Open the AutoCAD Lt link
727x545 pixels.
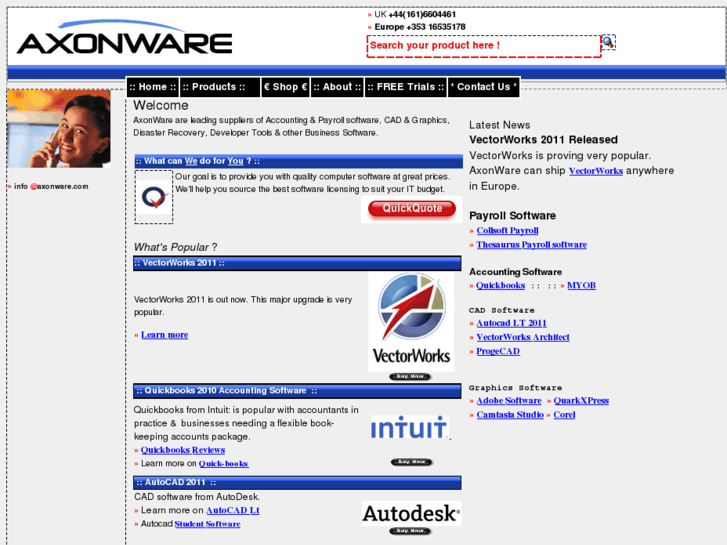[232, 510]
